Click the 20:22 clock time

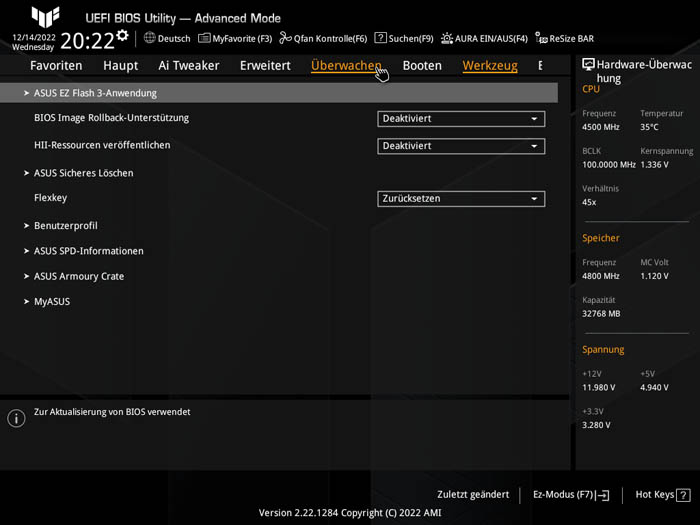[88, 41]
